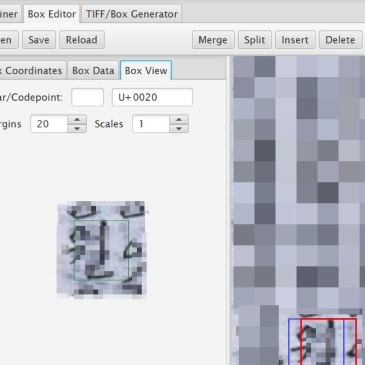
Task: Click the U+0020 codepoint field
Action: [x=152, y=97]
